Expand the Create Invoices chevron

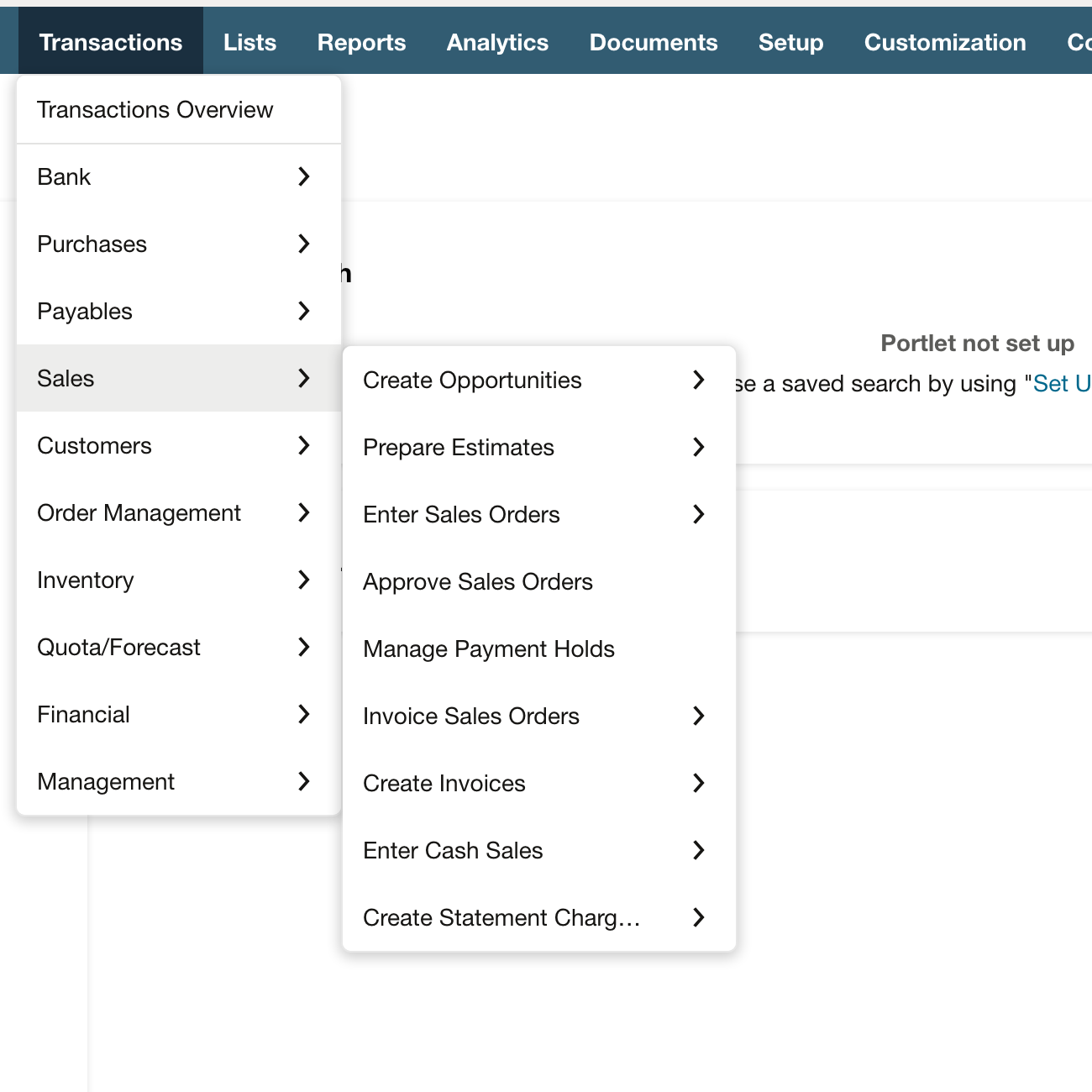pyautogui.click(x=698, y=783)
